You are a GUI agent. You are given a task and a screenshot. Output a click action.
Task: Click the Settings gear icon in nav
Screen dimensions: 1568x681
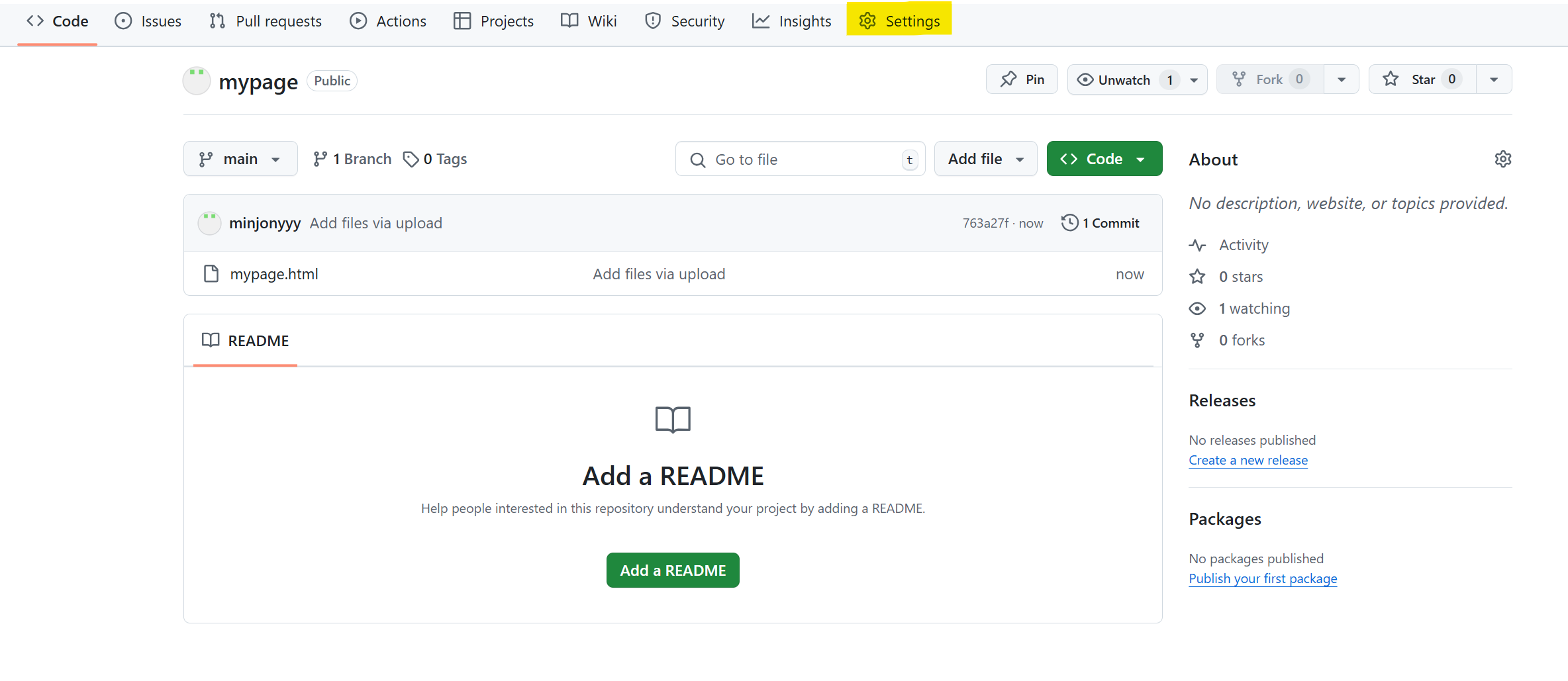coord(867,21)
